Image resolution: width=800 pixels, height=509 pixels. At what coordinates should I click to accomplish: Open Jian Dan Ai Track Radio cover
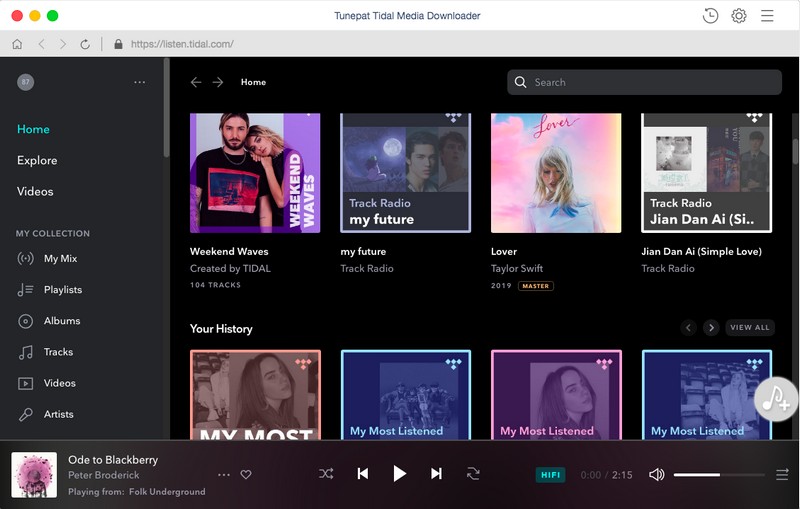[707, 173]
